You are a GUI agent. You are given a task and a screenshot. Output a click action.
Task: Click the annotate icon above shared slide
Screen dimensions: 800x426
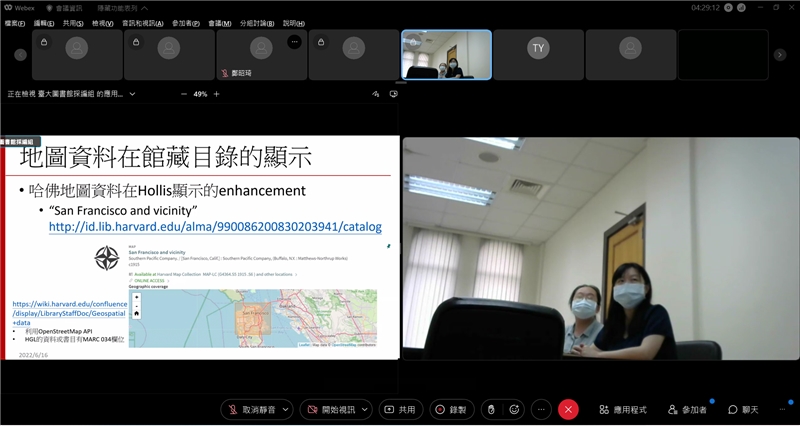point(376,94)
